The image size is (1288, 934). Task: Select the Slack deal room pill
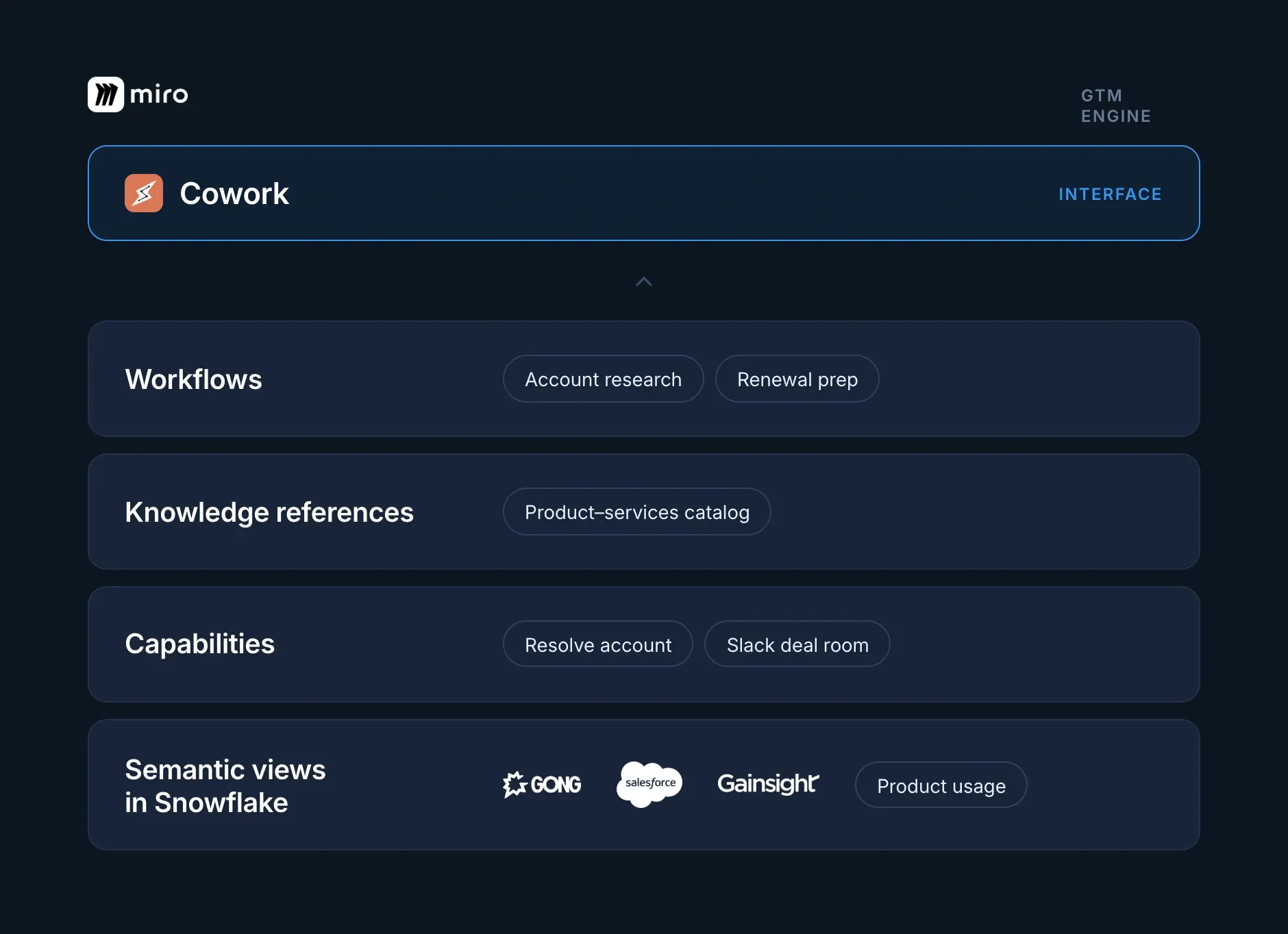point(797,644)
